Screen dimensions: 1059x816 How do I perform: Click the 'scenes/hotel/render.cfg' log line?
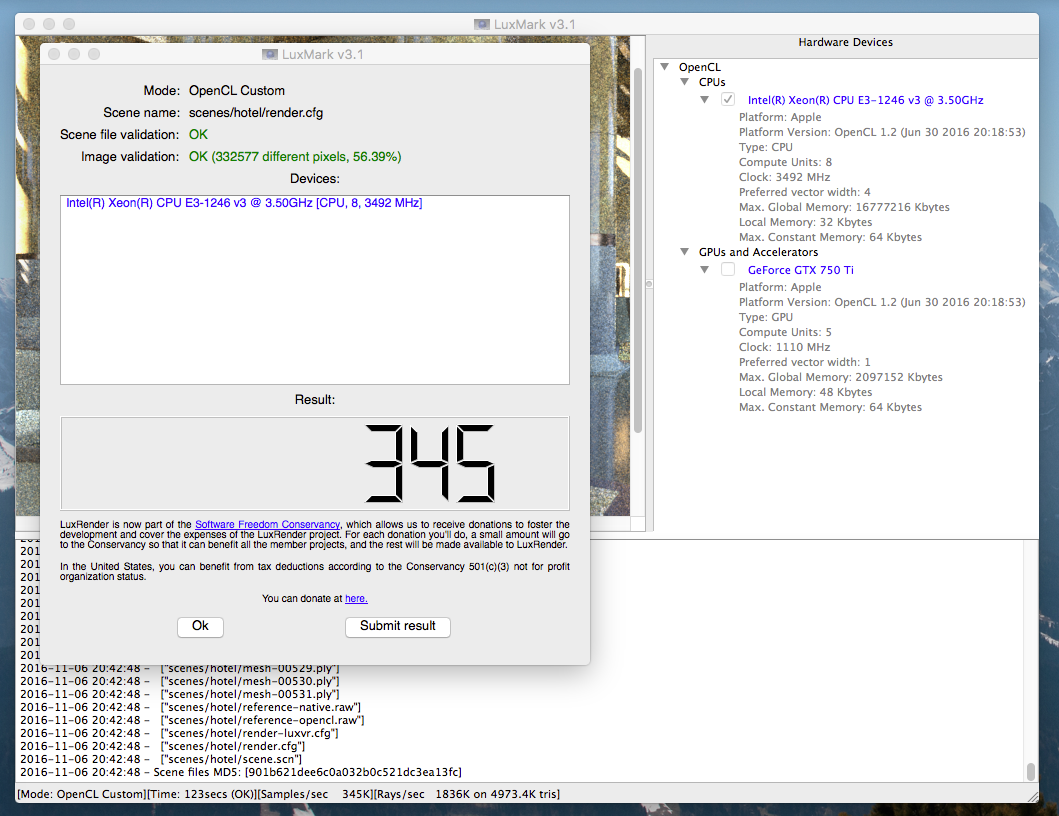tap(163, 746)
